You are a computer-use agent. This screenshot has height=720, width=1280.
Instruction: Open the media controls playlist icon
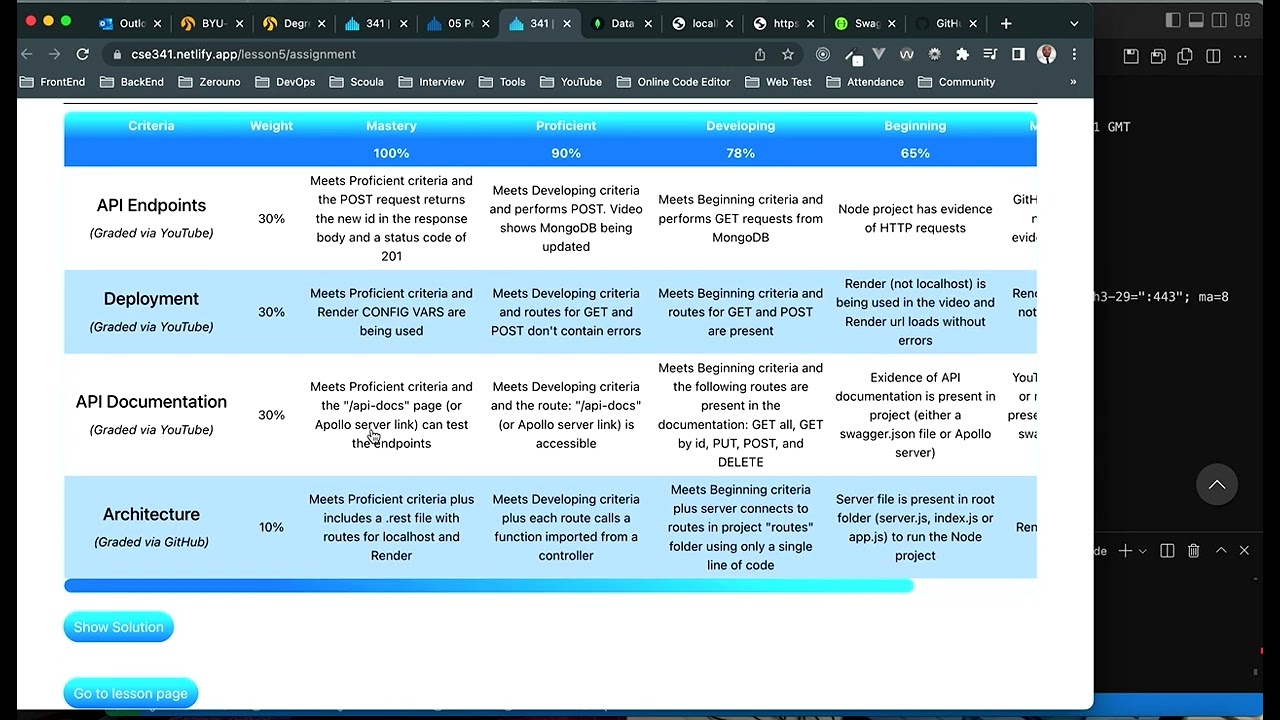pos(990,54)
